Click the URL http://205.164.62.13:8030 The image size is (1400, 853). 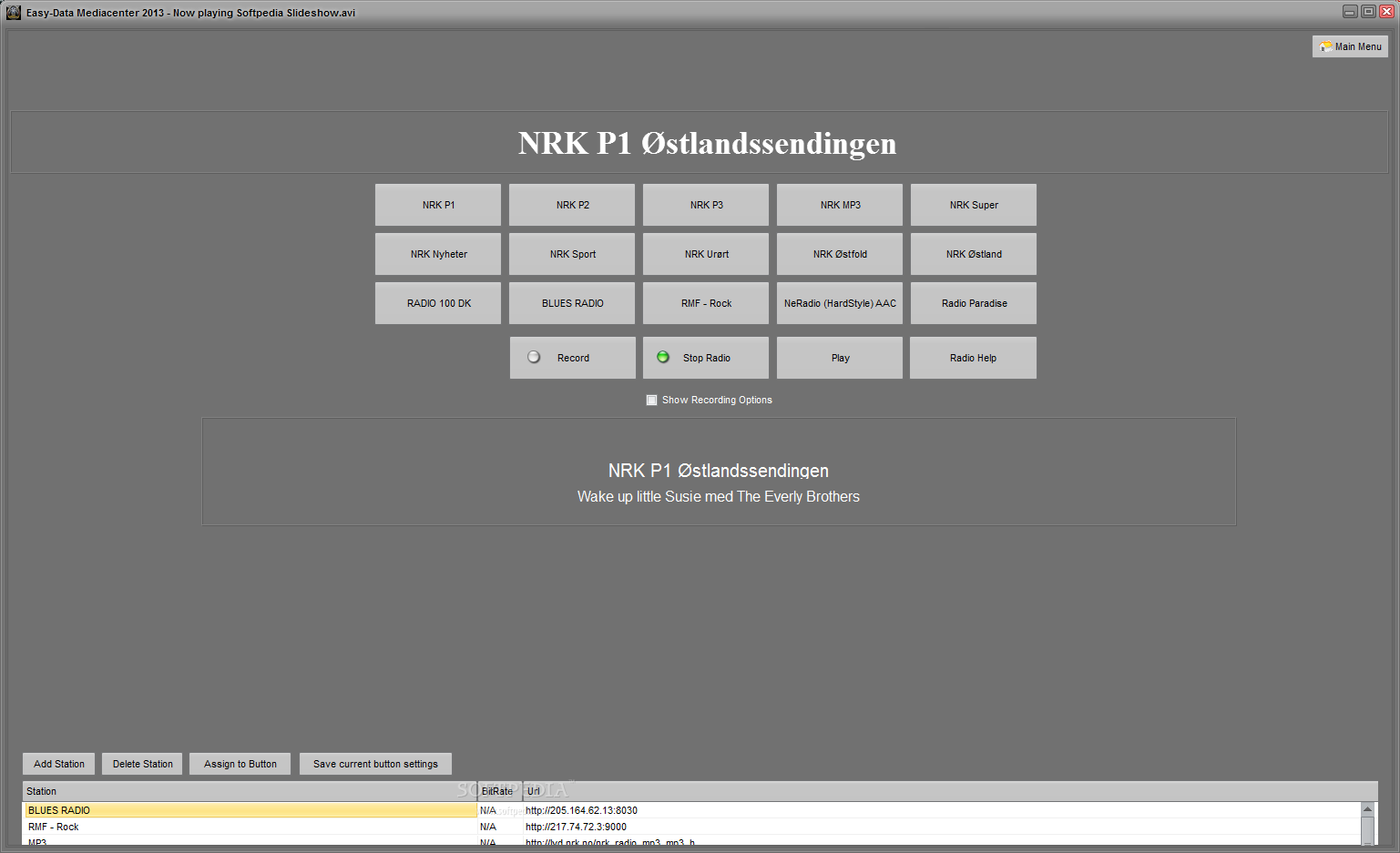click(581, 810)
